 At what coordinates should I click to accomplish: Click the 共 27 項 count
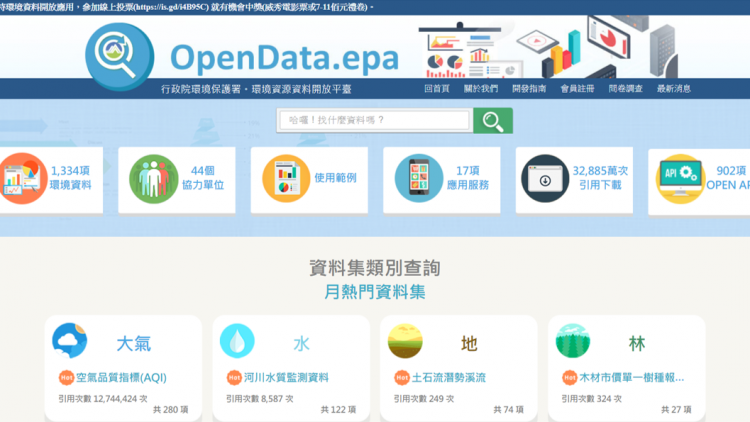pyautogui.click(x=677, y=410)
